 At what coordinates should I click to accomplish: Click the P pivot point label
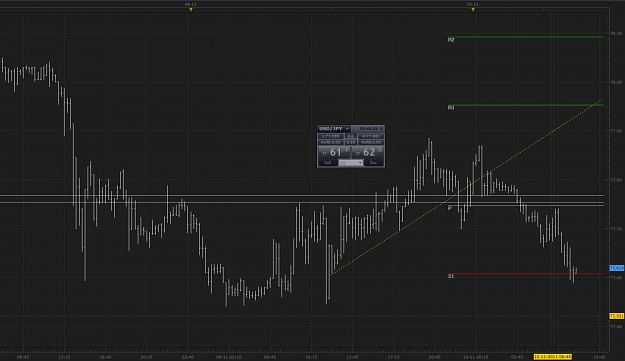450,208
